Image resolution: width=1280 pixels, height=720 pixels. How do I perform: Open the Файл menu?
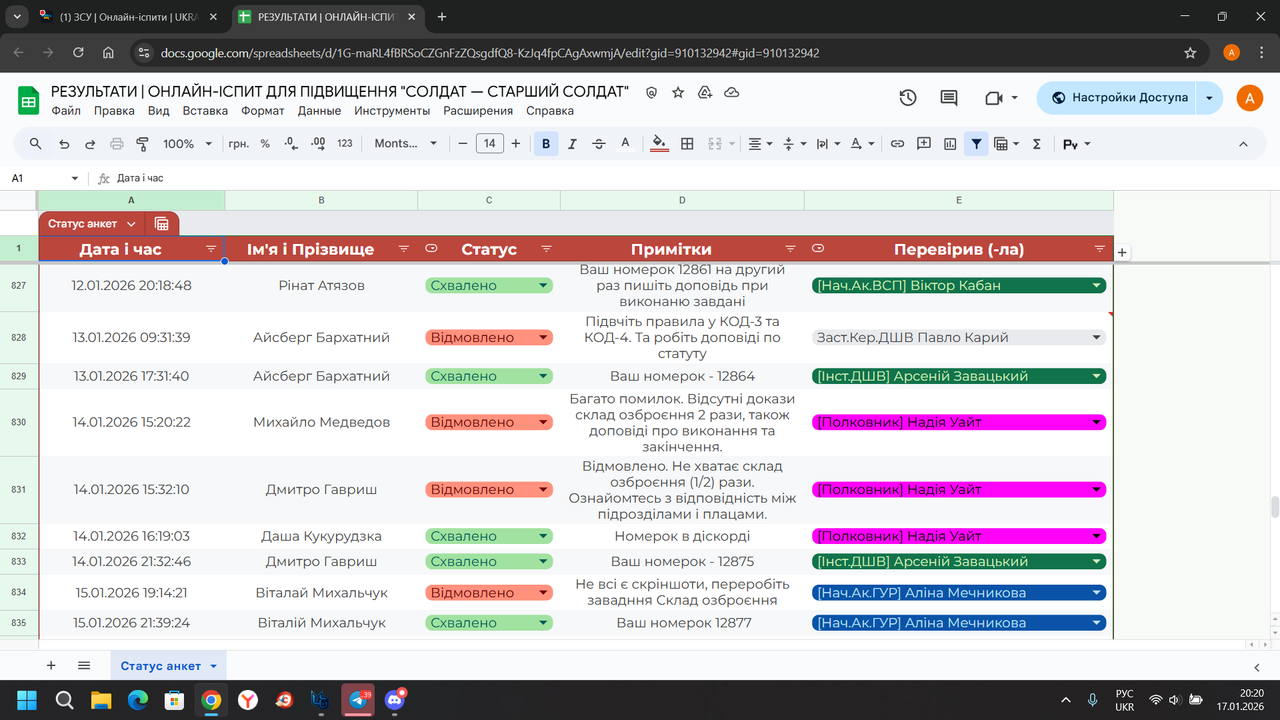pyautogui.click(x=66, y=111)
